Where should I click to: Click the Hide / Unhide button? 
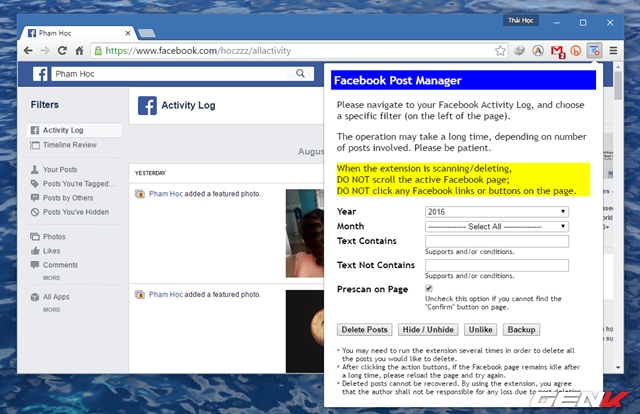(x=427, y=329)
